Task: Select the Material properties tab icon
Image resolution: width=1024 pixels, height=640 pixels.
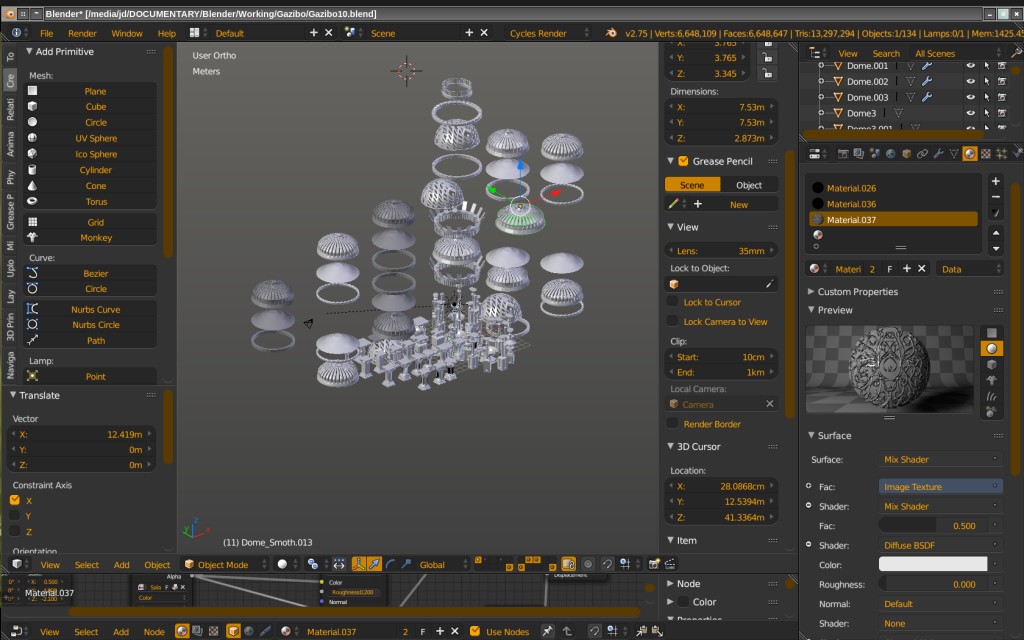Action: tap(968, 153)
